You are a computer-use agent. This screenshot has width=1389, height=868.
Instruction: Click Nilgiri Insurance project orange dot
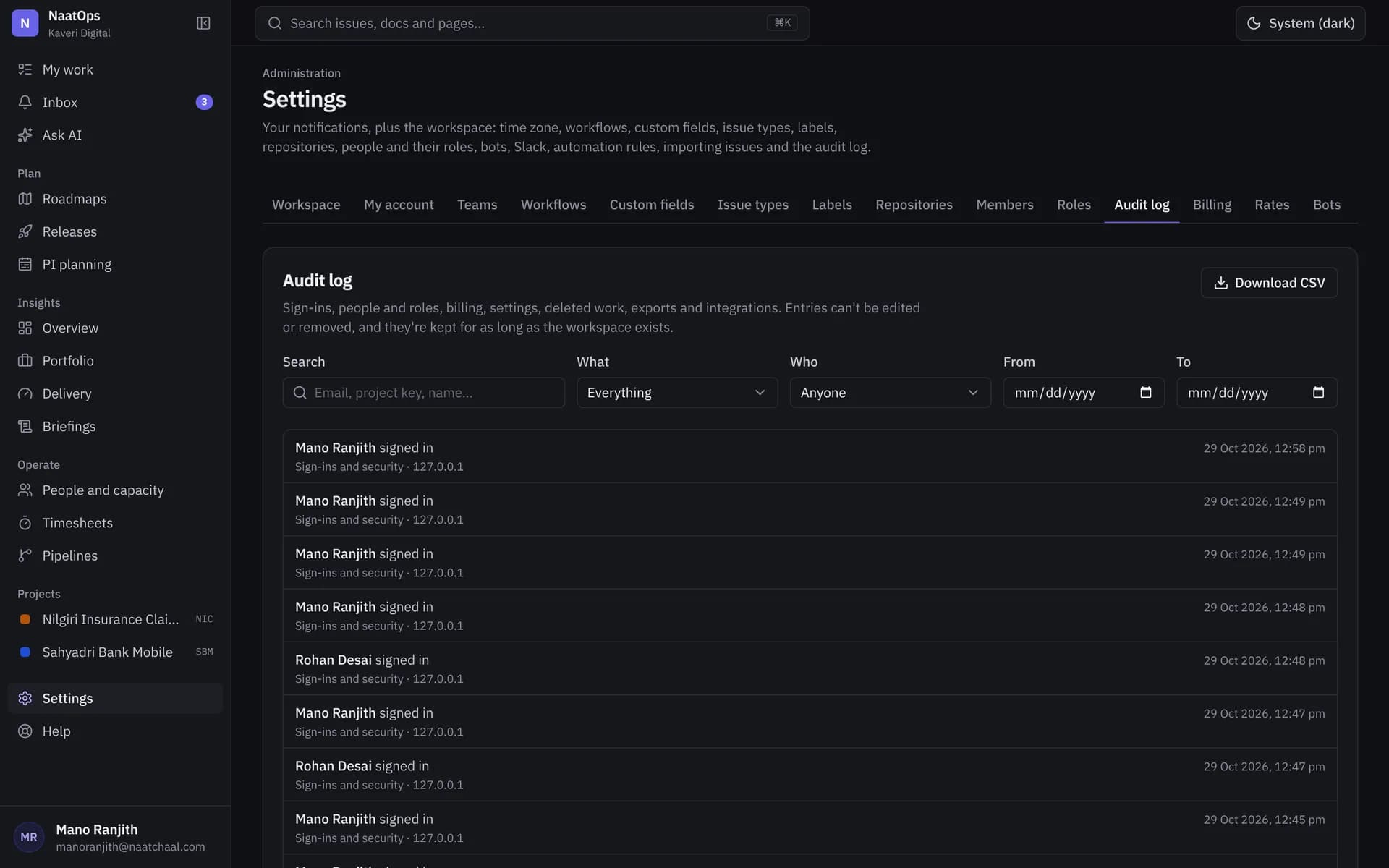pyautogui.click(x=25, y=619)
